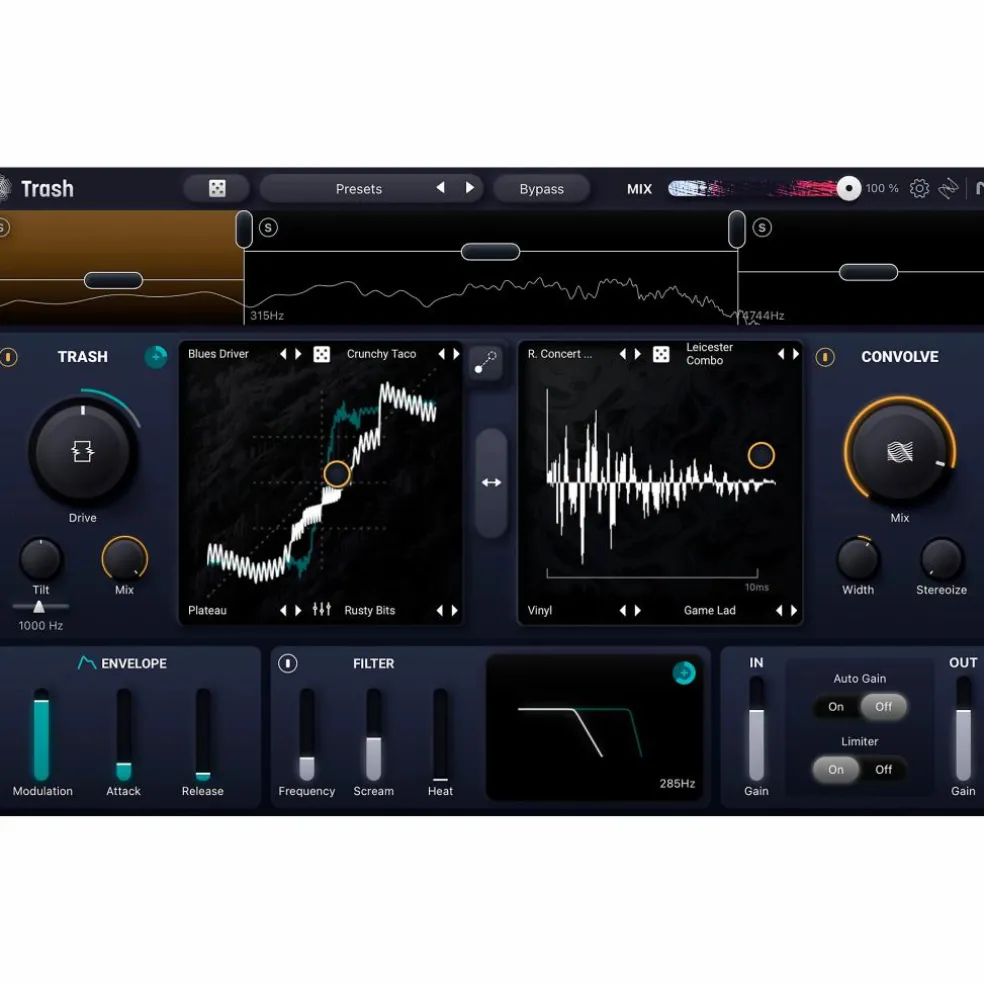The height and width of the screenshot is (984, 984).
Task: Click the Drive knob
Action: point(83,452)
